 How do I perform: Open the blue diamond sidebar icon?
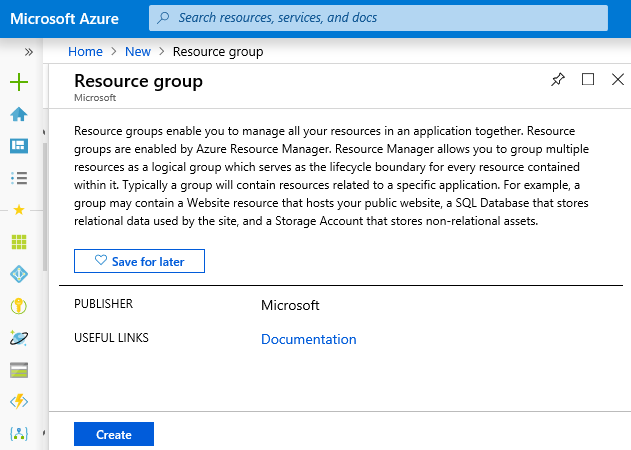coord(19,274)
